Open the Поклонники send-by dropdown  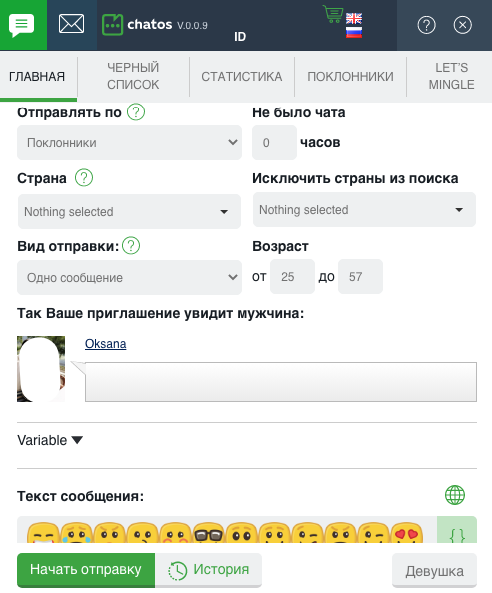click(129, 143)
